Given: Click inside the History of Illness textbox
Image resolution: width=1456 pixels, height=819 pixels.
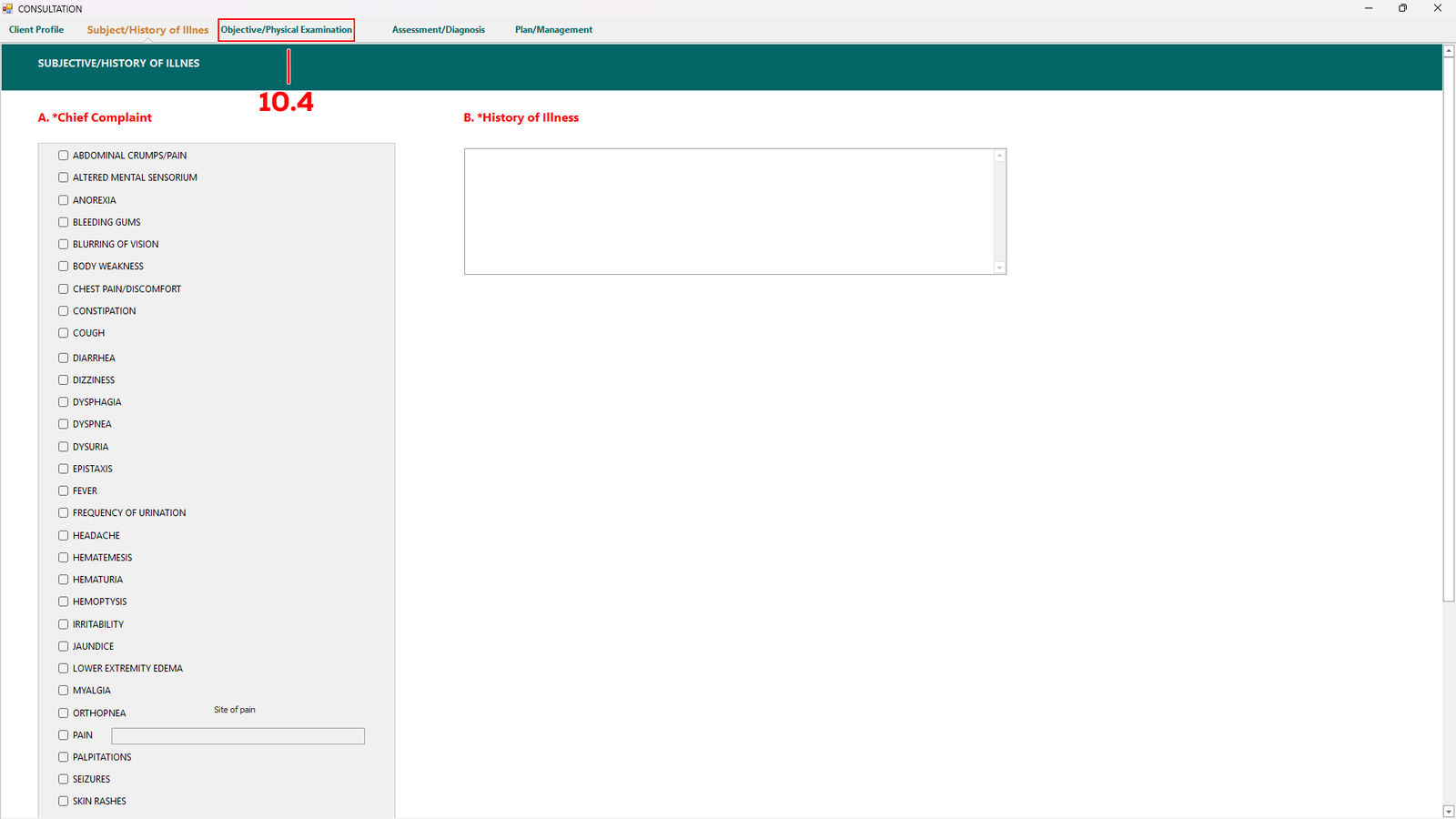Looking at the screenshot, I should click(x=728, y=211).
